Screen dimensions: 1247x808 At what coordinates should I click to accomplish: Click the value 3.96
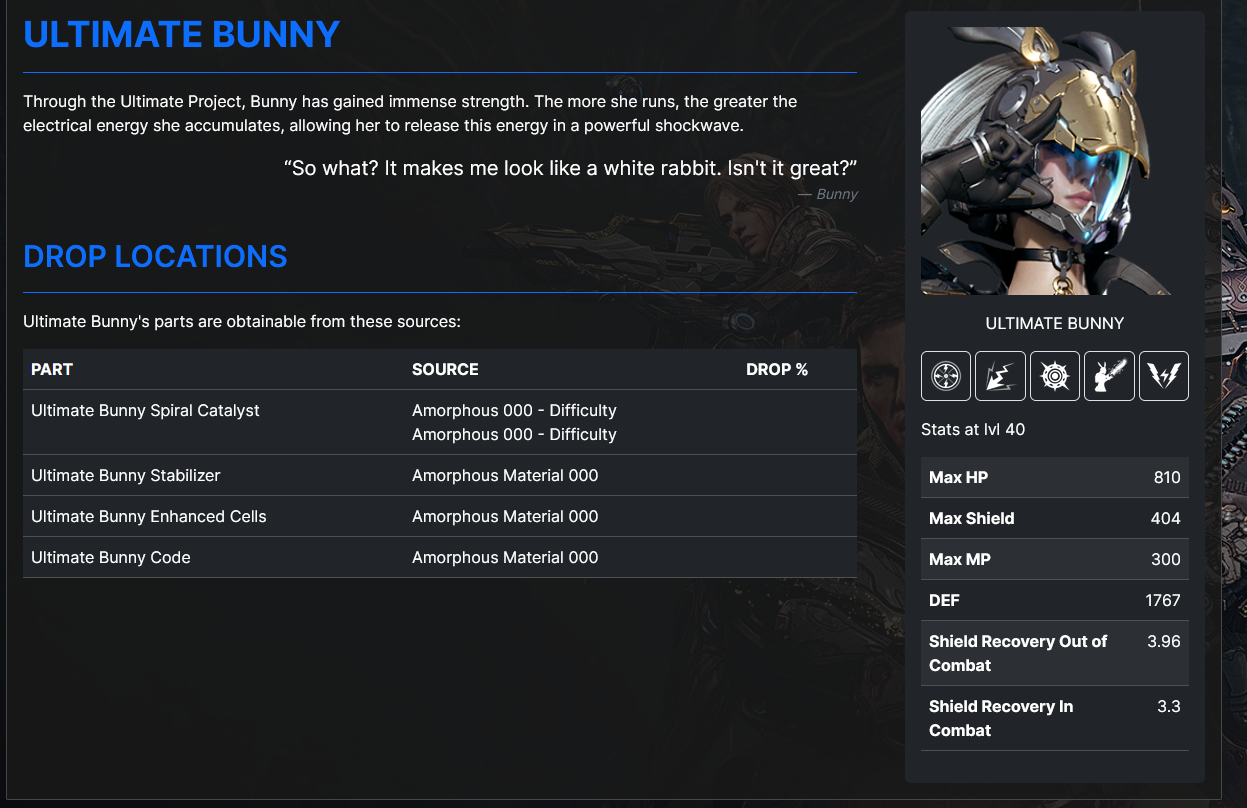click(x=1164, y=641)
